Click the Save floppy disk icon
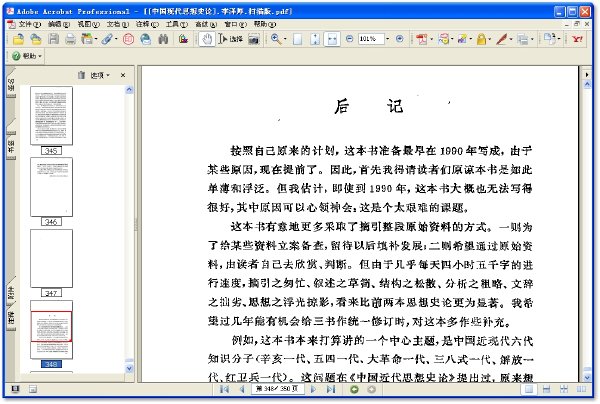This screenshot has height=404, width=600. (54, 39)
